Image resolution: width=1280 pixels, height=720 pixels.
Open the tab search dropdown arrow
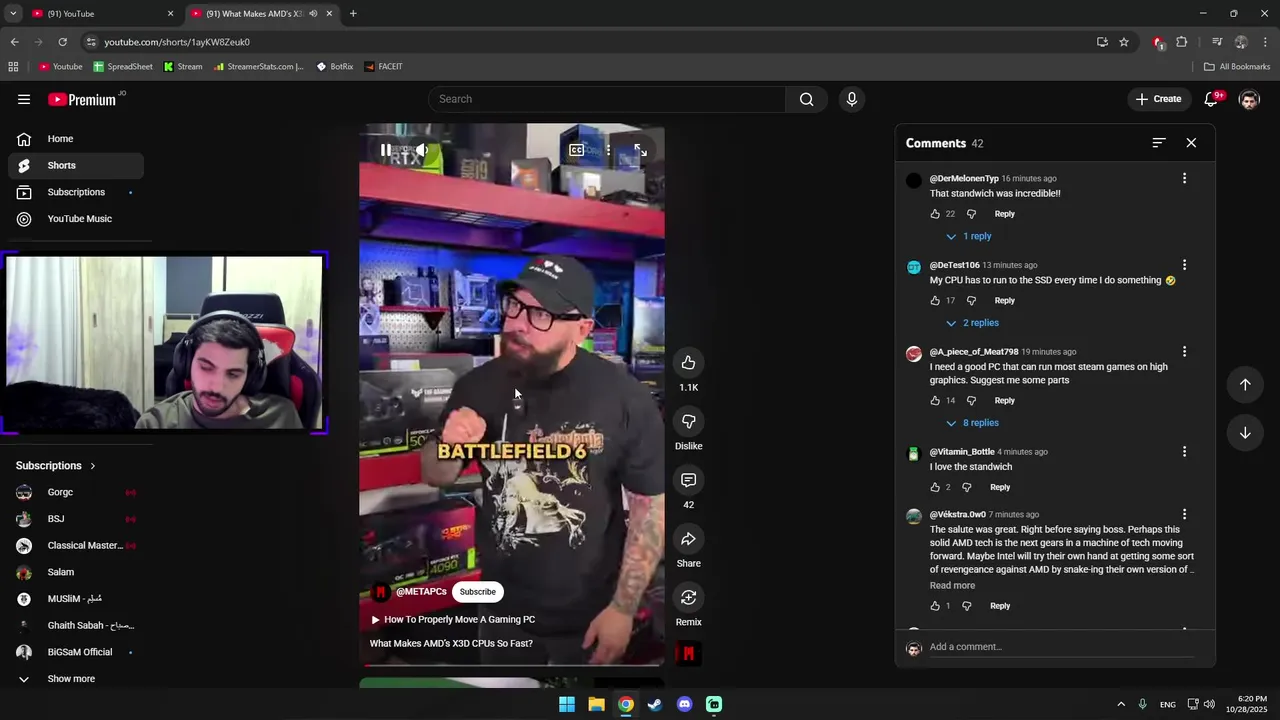[13, 14]
